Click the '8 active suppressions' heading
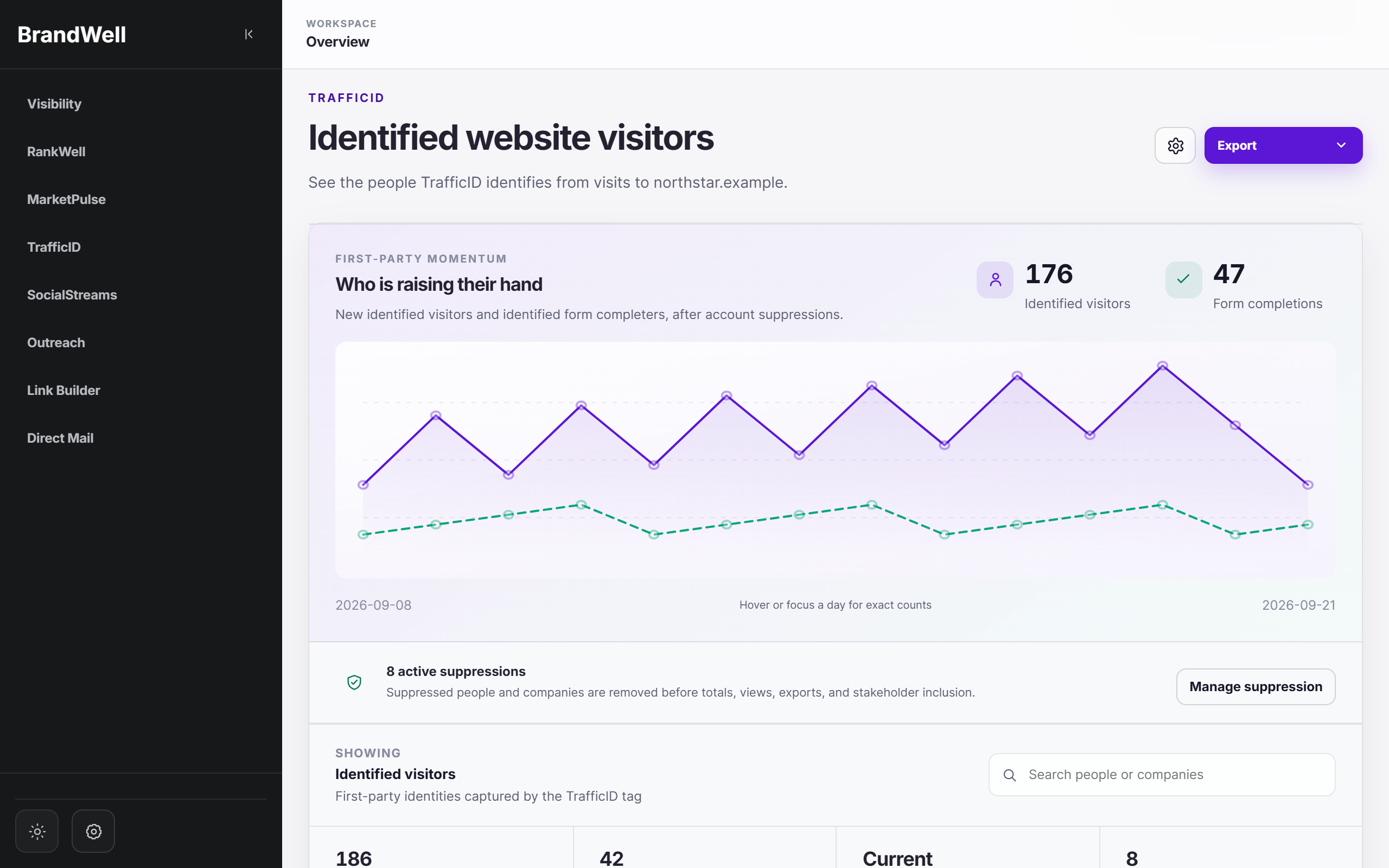Viewport: 1389px width, 868px height. [x=456, y=671]
